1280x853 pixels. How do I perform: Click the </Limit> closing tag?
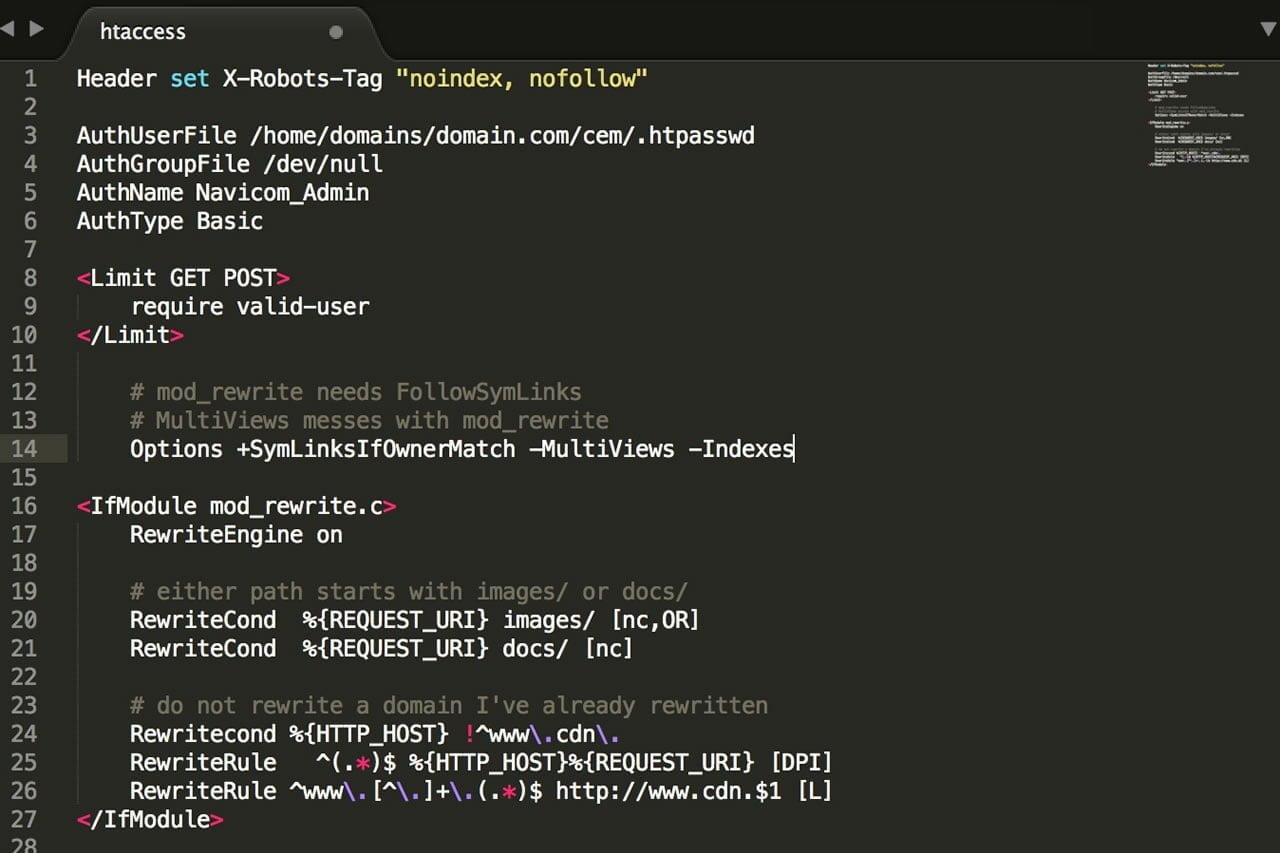click(131, 335)
